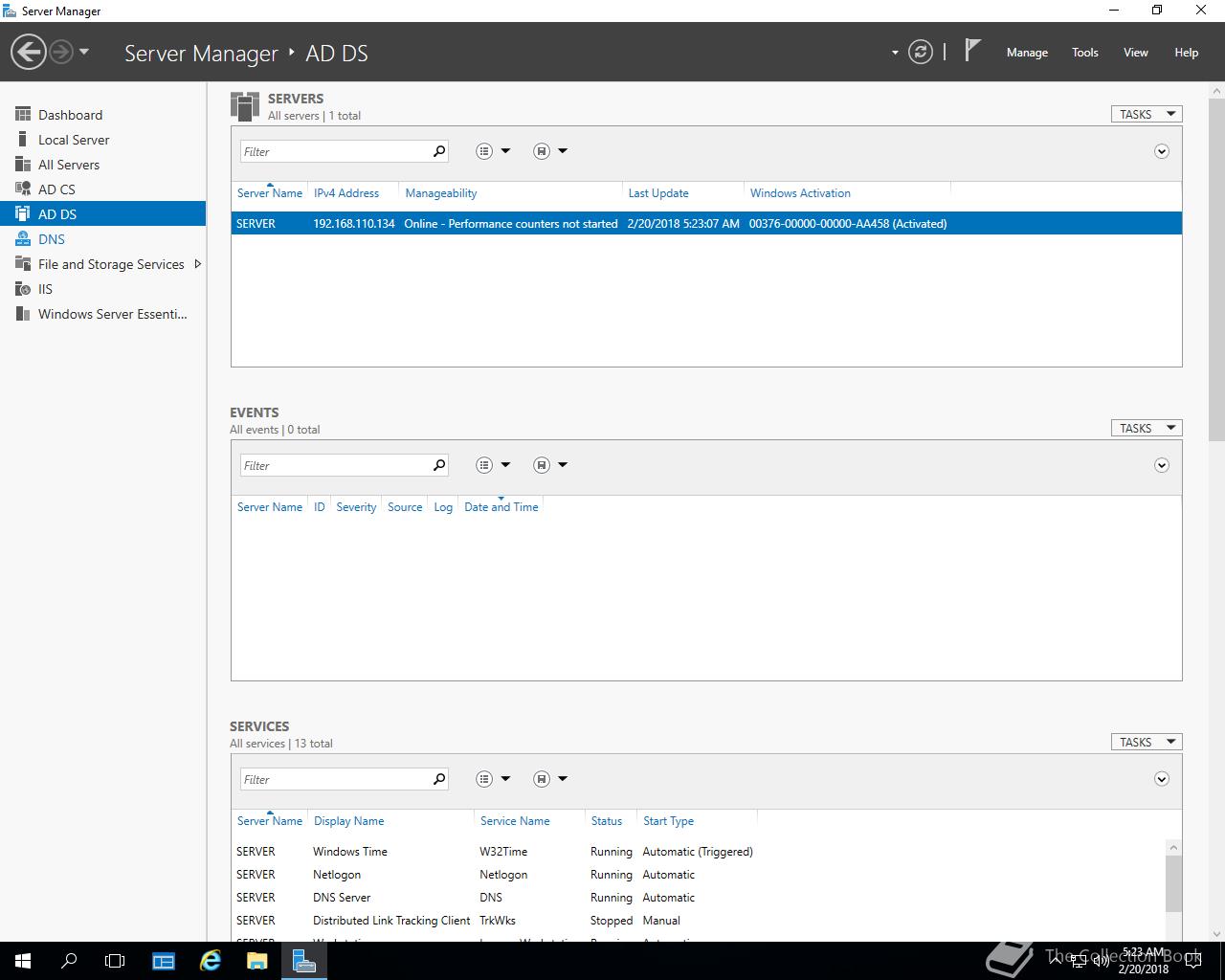
Task: Click the DNS role icon
Action: [x=23, y=239]
